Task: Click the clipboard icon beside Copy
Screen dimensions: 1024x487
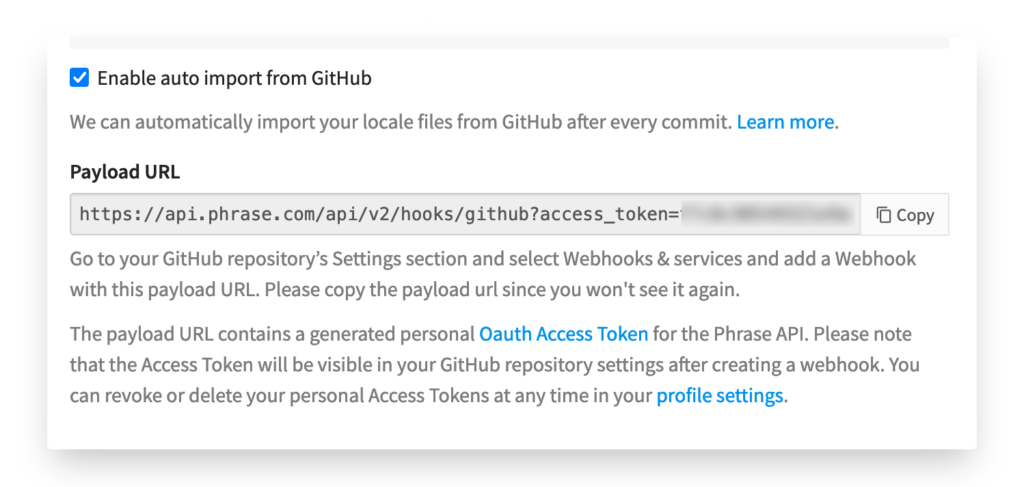Action: tap(884, 215)
